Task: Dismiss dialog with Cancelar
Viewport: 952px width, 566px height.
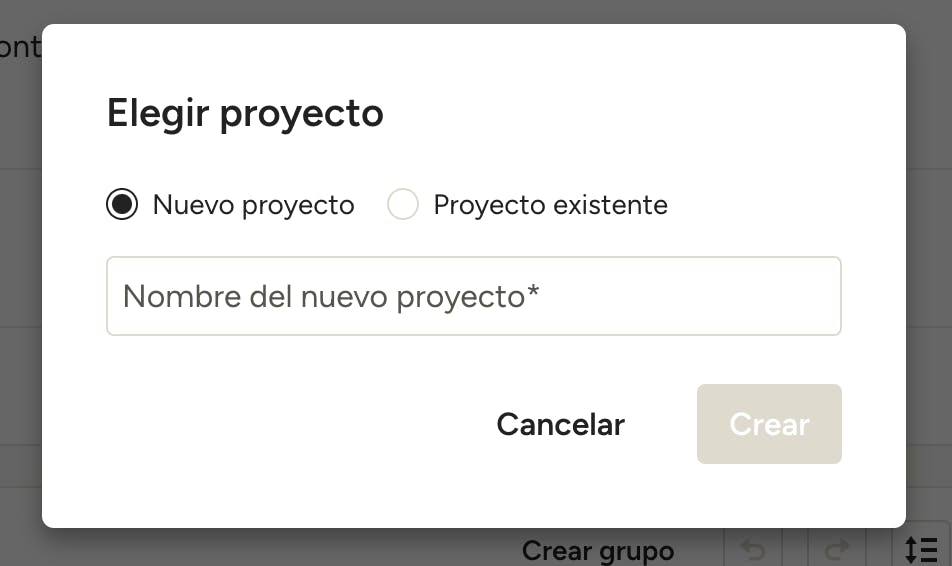Action: click(560, 424)
